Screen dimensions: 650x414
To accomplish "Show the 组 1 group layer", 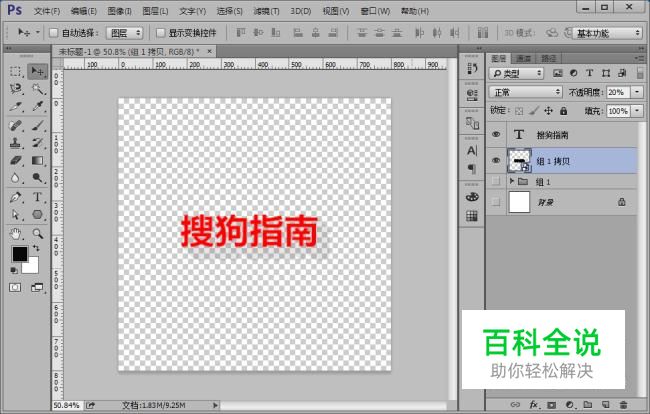I will tap(496, 181).
